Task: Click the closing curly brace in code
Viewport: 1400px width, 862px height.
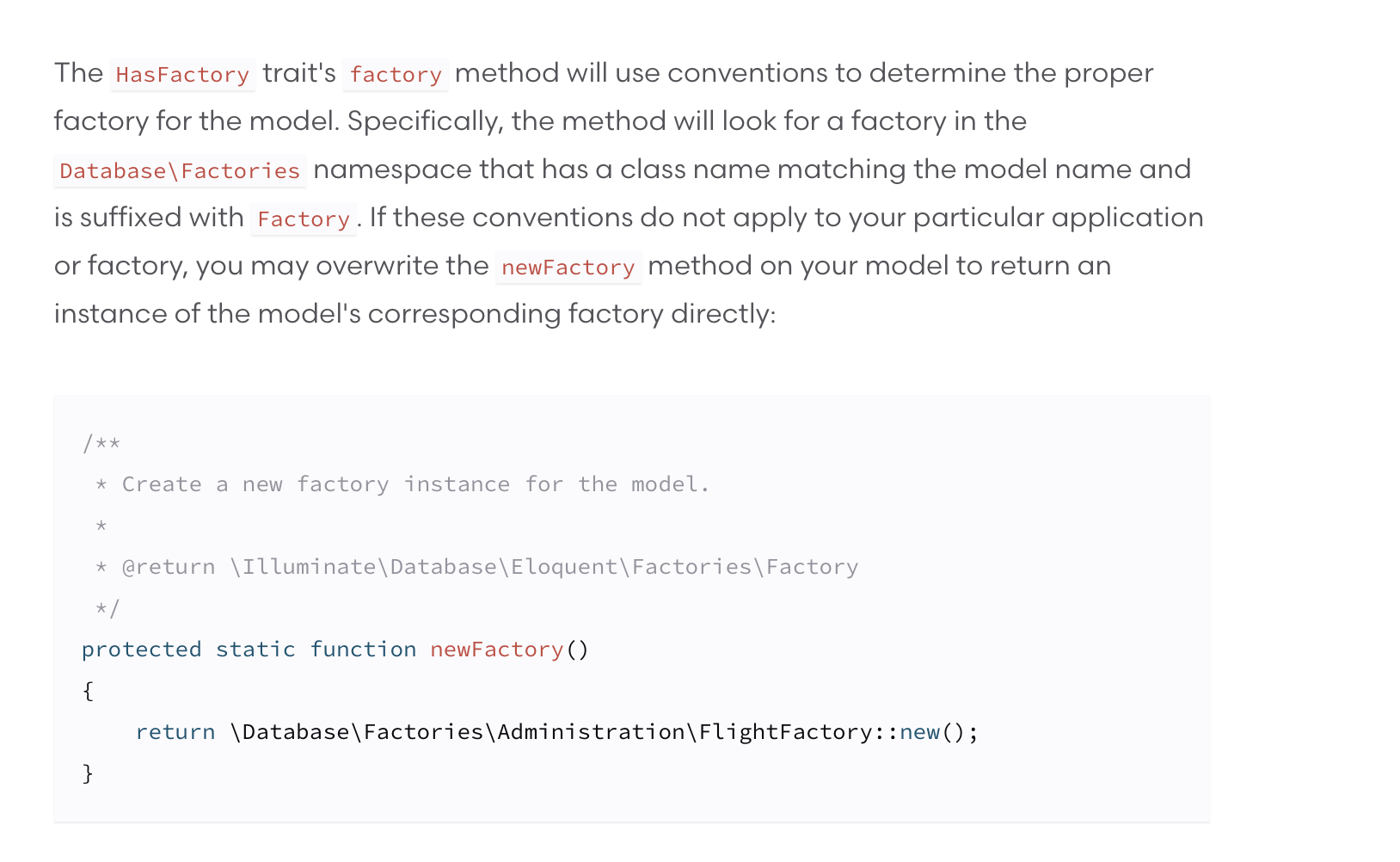Action: click(x=87, y=773)
